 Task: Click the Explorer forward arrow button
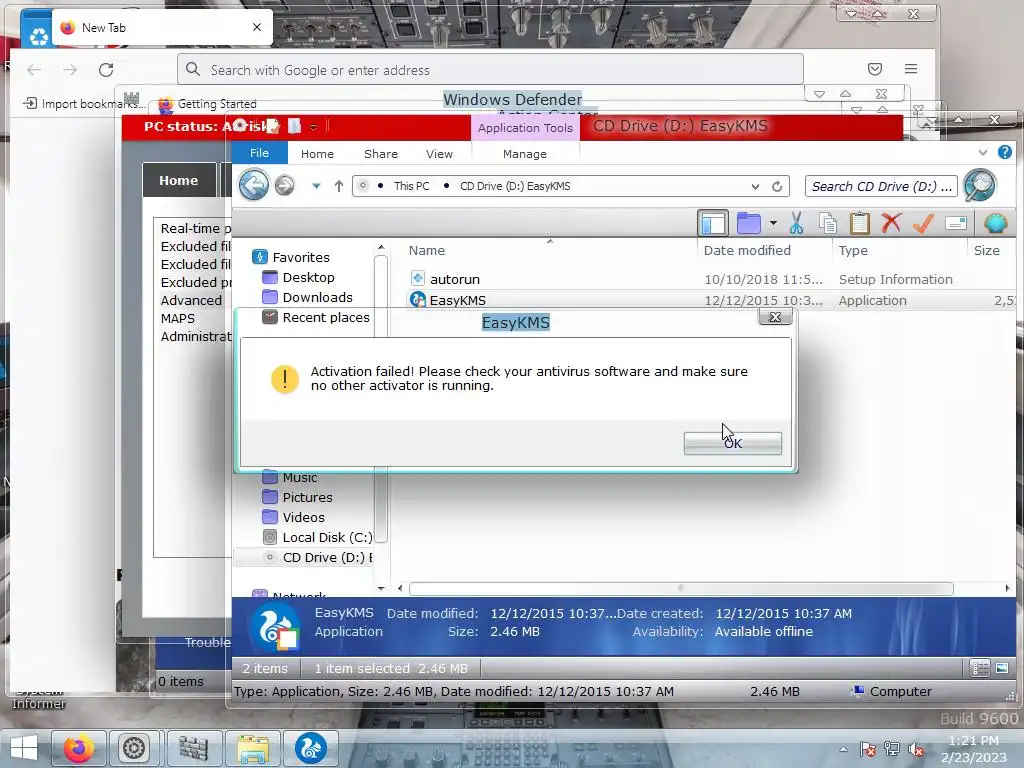pos(284,185)
